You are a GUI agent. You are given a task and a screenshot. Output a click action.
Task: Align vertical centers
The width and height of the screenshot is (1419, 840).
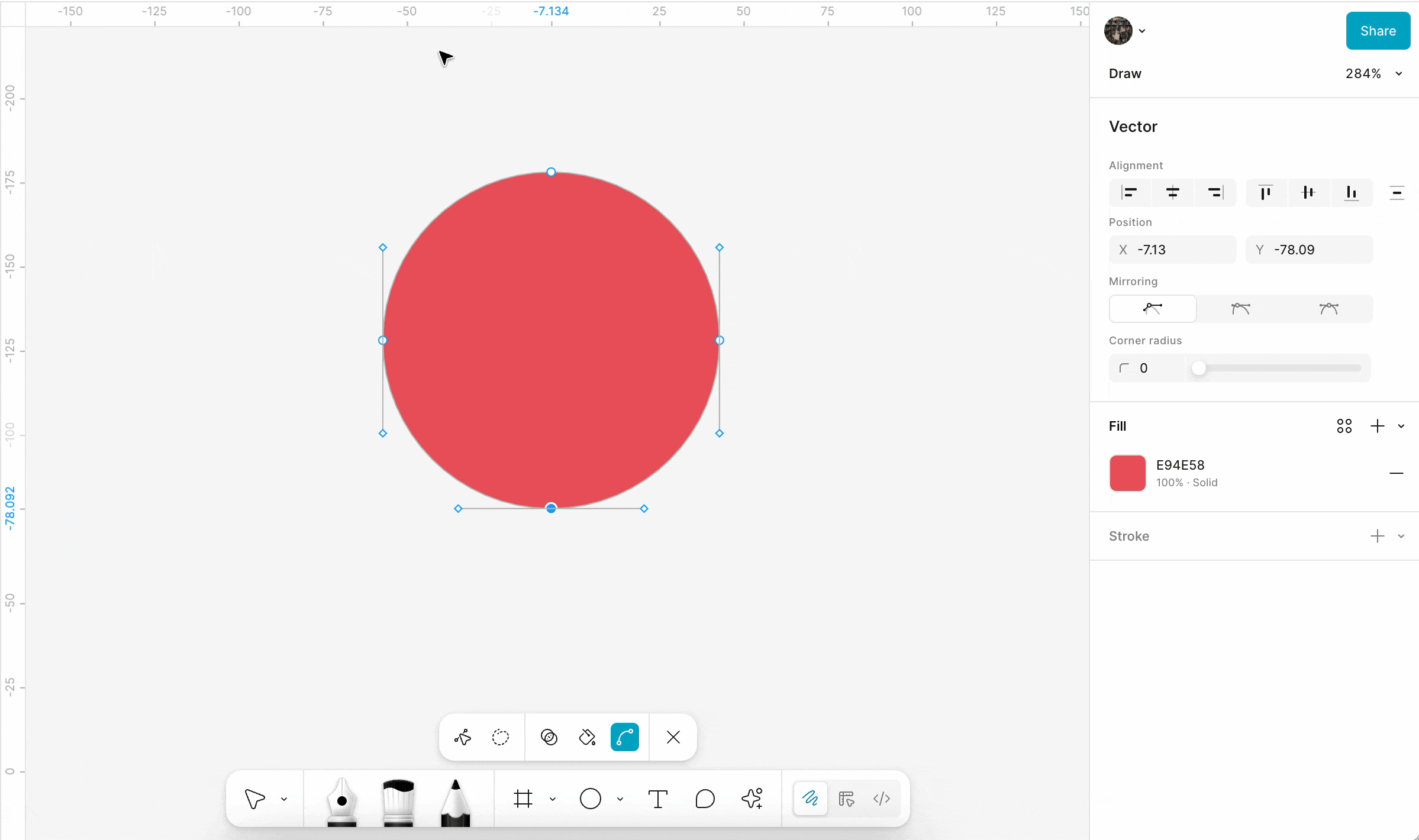pyautogui.click(x=1308, y=193)
